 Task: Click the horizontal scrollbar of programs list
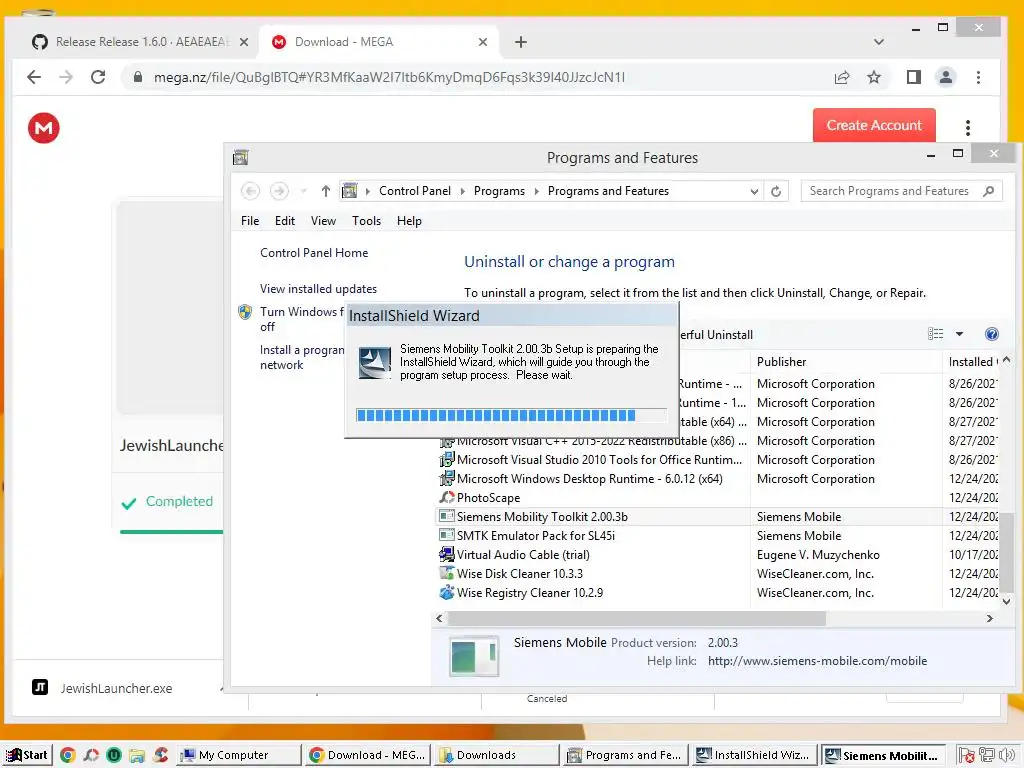click(x=637, y=618)
